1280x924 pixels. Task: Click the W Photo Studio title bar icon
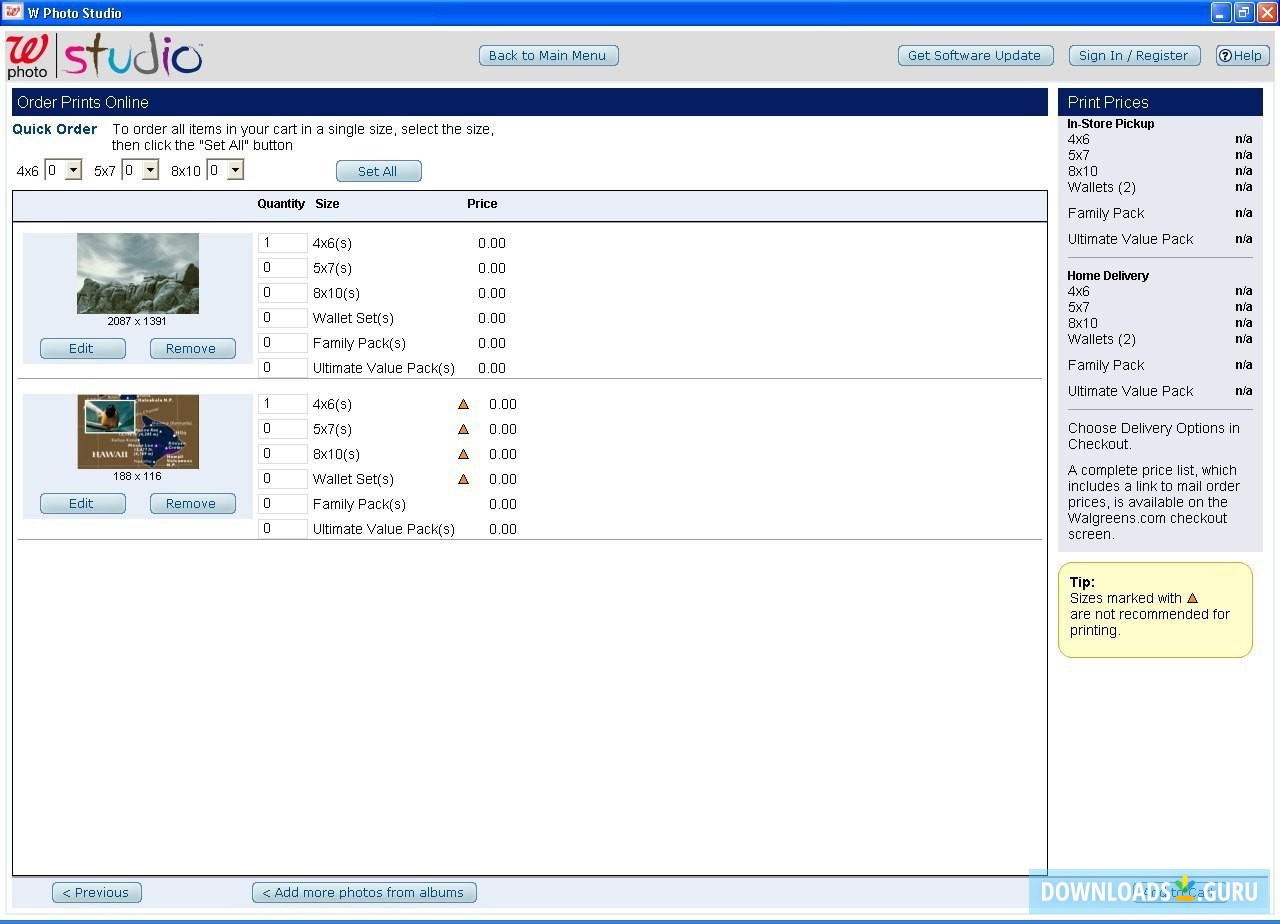pyautogui.click(x=13, y=13)
